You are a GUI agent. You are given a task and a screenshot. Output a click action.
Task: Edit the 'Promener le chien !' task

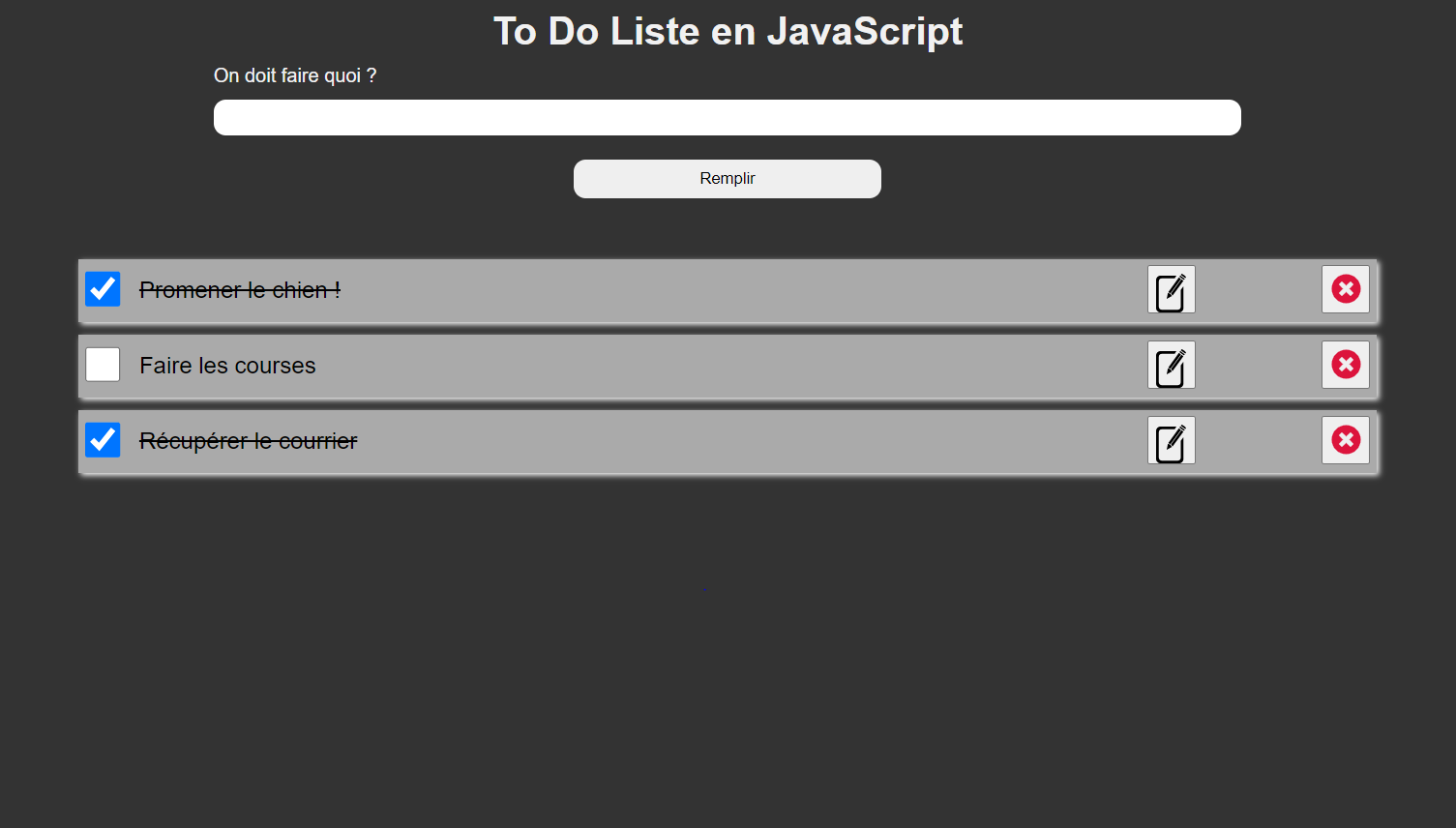click(x=1171, y=290)
